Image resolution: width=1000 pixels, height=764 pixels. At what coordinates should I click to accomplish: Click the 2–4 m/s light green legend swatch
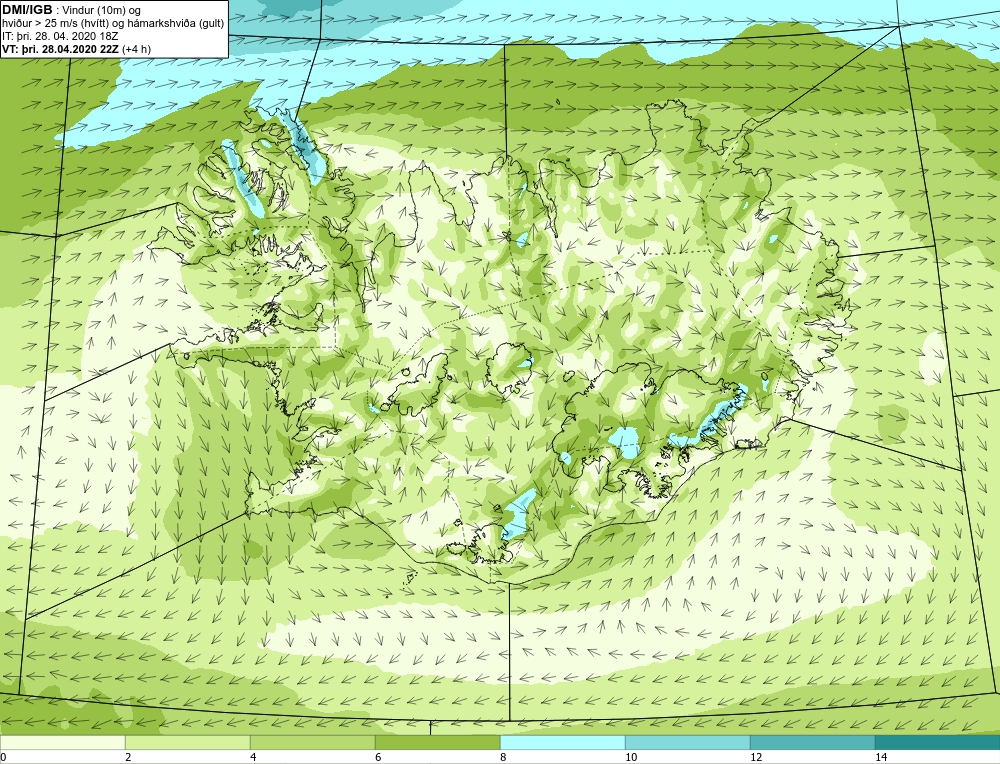(188, 742)
